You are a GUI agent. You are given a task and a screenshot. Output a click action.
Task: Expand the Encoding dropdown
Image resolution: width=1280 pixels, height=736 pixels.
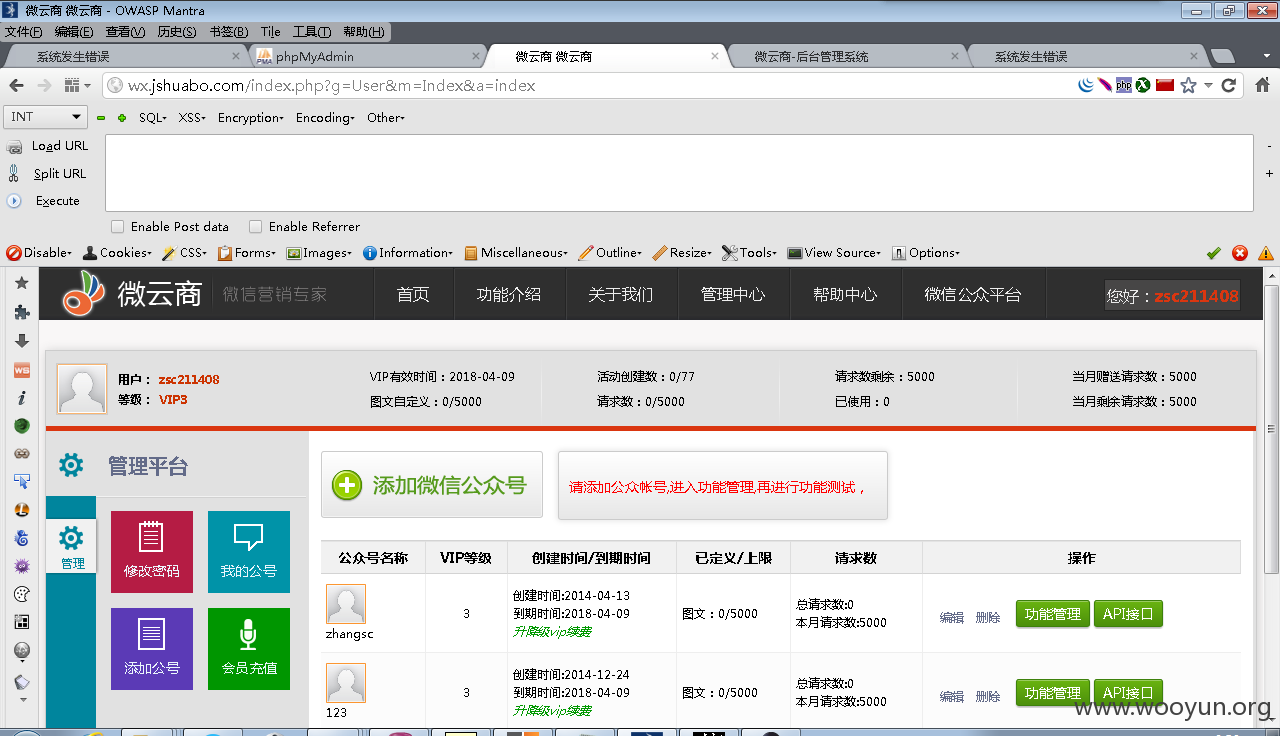[x=325, y=118]
